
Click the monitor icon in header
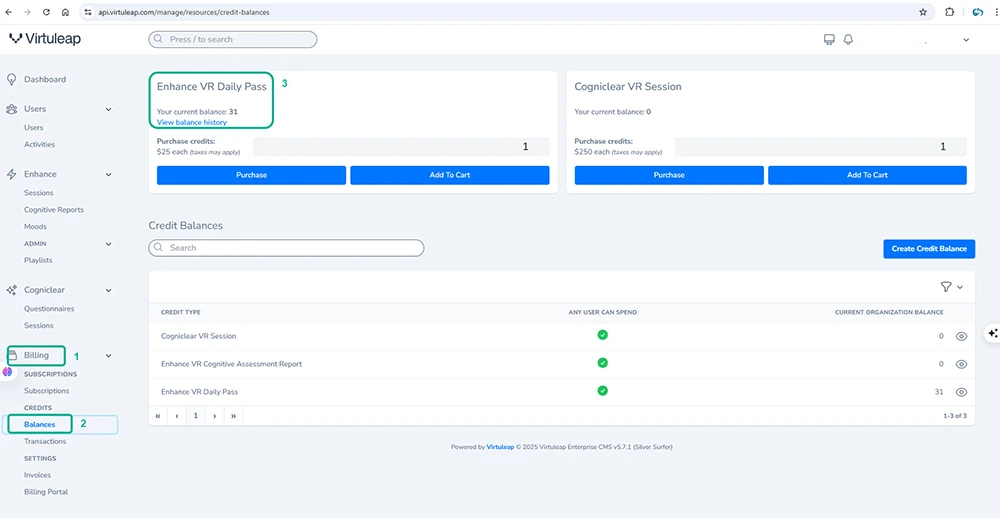(829, 40)
